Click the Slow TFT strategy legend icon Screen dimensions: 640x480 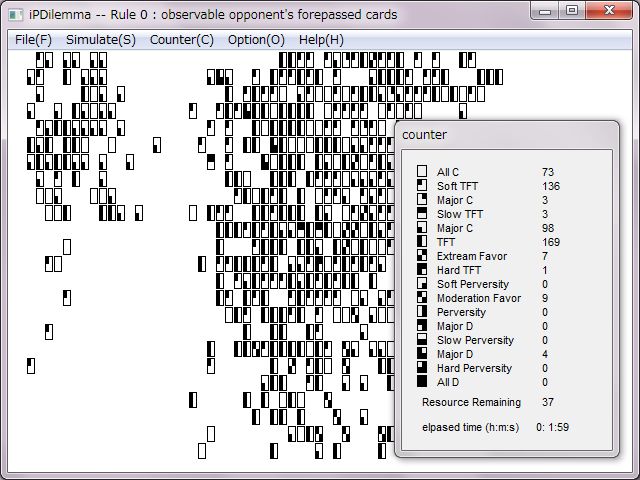[x=422, y=213]
